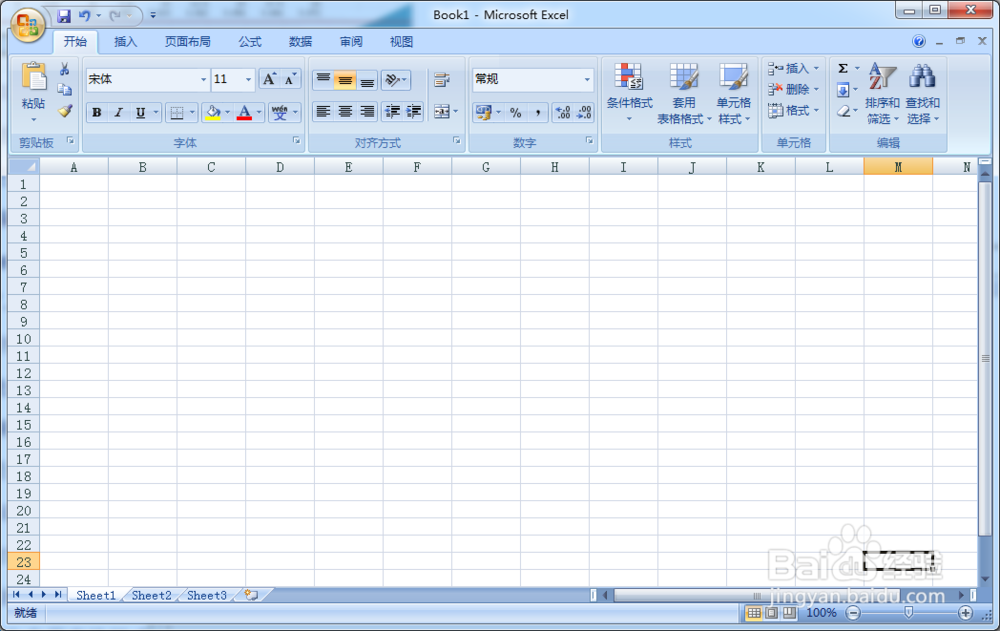The width and height of the screenshot is (1000, 631).
Task: Customize quick access toolbar dropdown
Action: (x=153, y=15)
